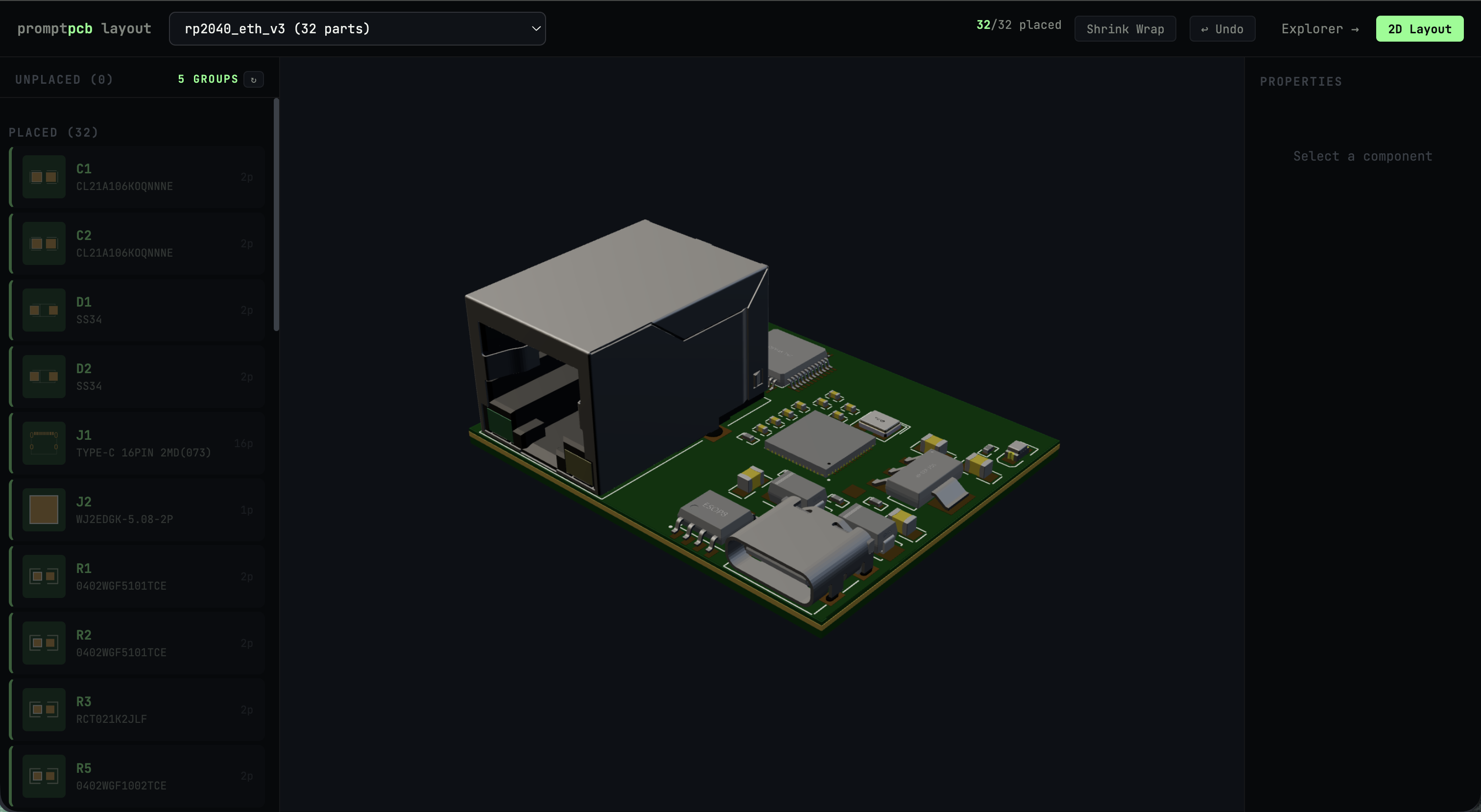Click the parts list scrollbar
The height and width of the screenshot is (812, 1481).
click(277, 215)
